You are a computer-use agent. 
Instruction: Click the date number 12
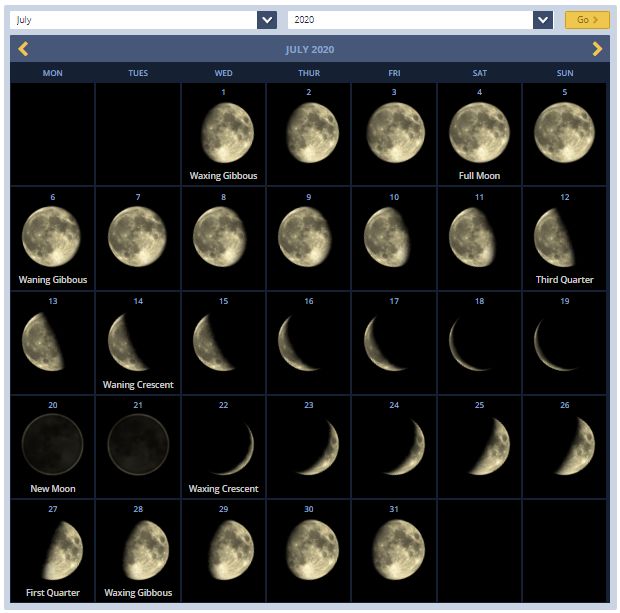[565, 197]
